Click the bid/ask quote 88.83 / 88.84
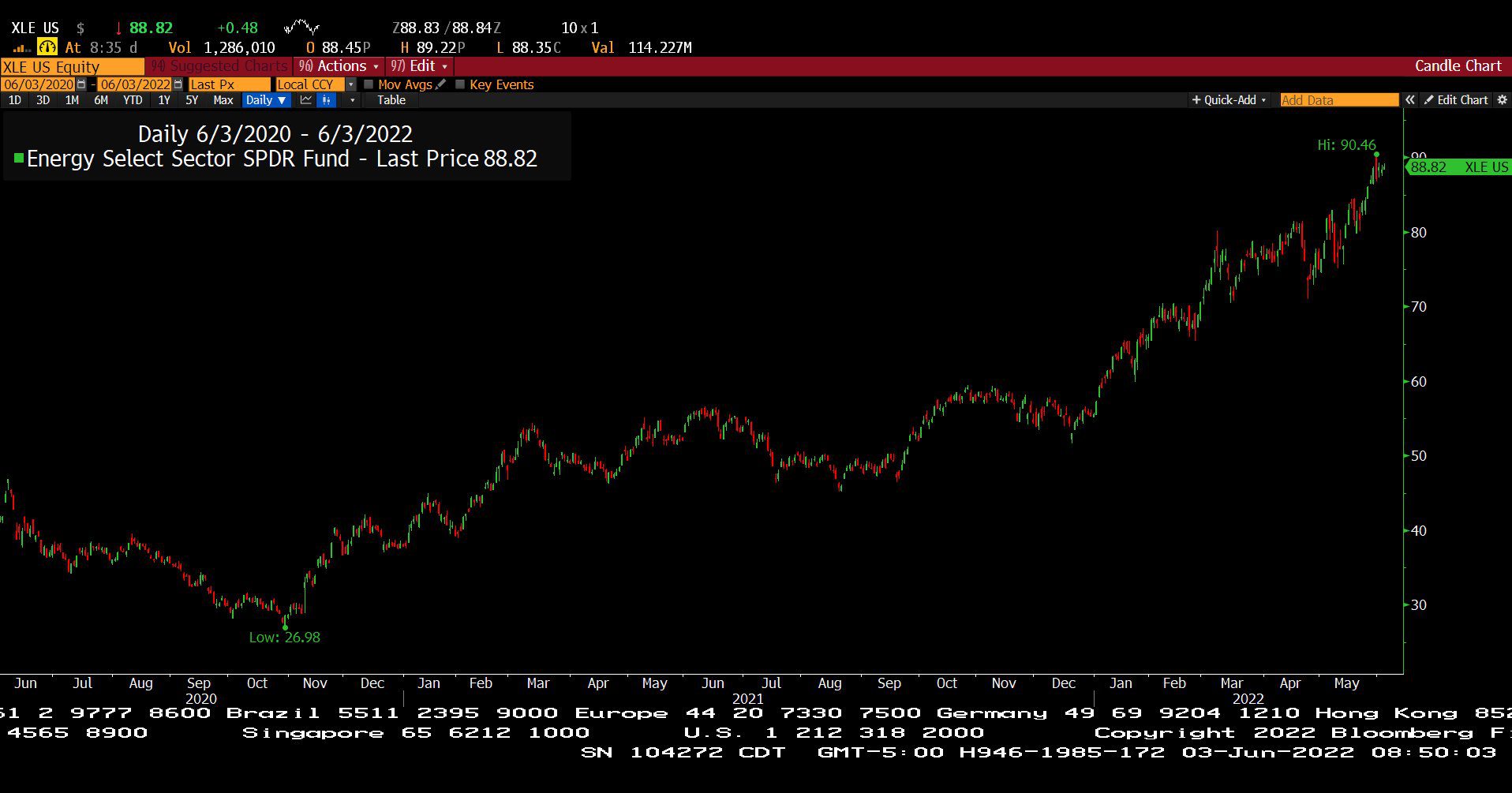Viewport: 1512px width, 793px height. (x=446, y=28)
